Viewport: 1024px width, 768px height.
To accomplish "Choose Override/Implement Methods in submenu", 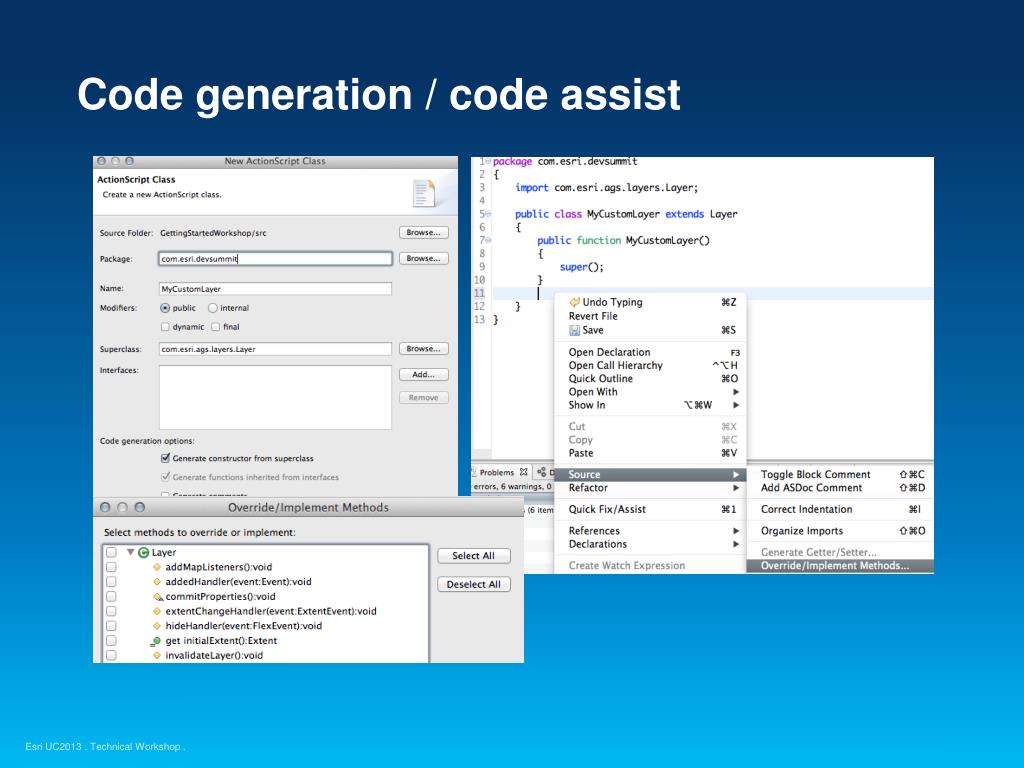I will (840, 566).
